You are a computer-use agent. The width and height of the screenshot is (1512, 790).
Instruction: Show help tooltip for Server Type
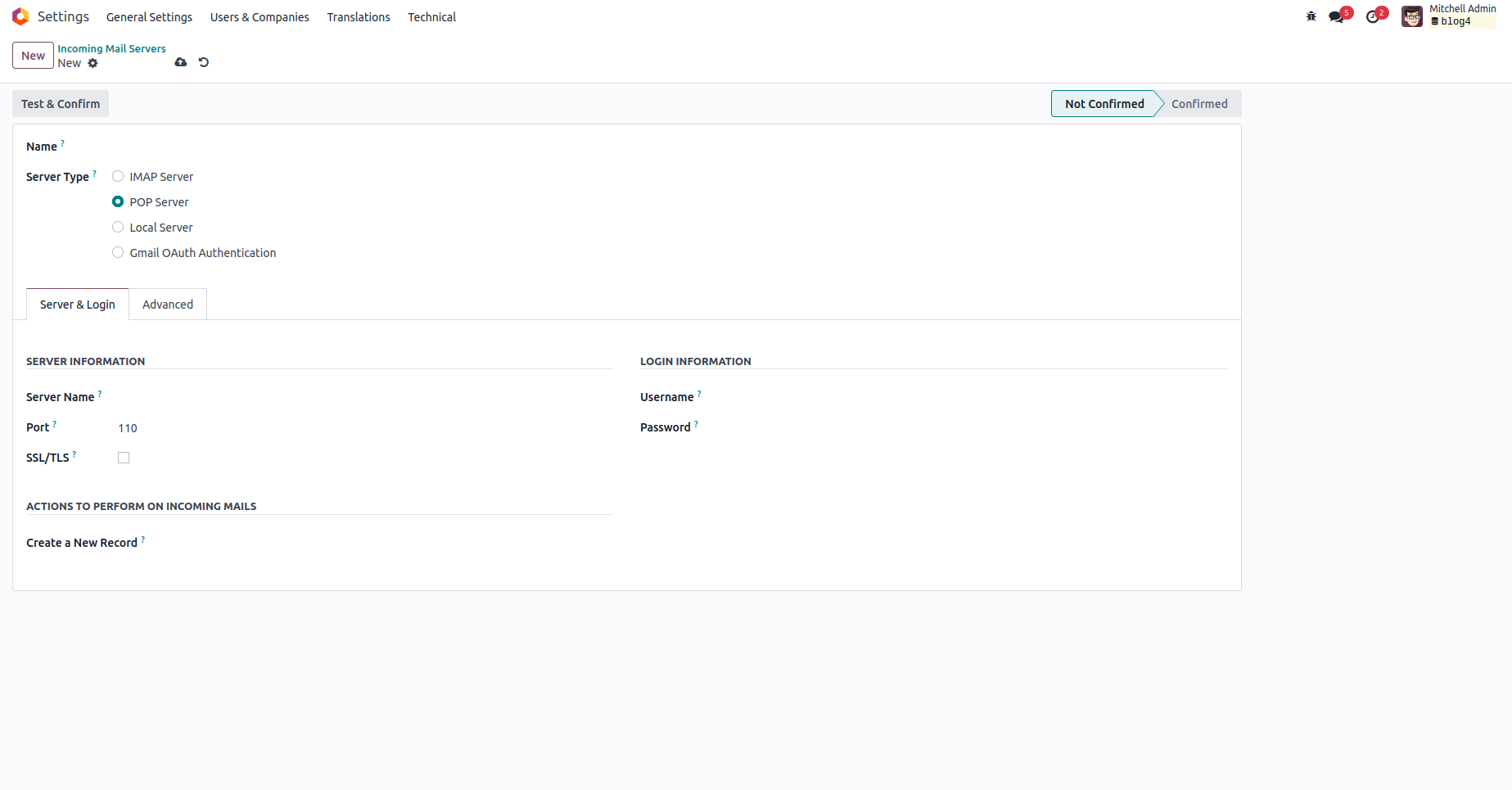click(94, 174)
